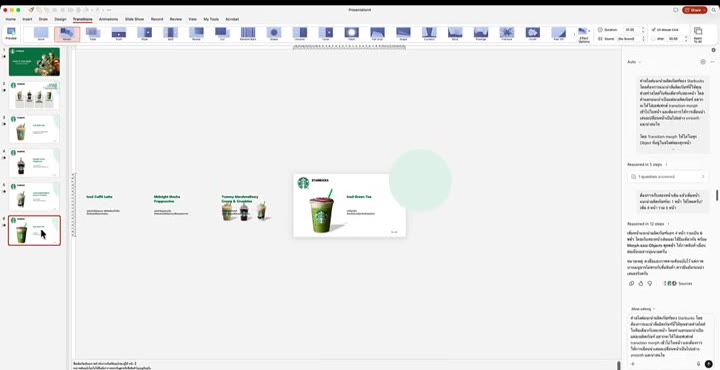Toggle the On Mouse Click checkbox

click(x=653, y=29)
